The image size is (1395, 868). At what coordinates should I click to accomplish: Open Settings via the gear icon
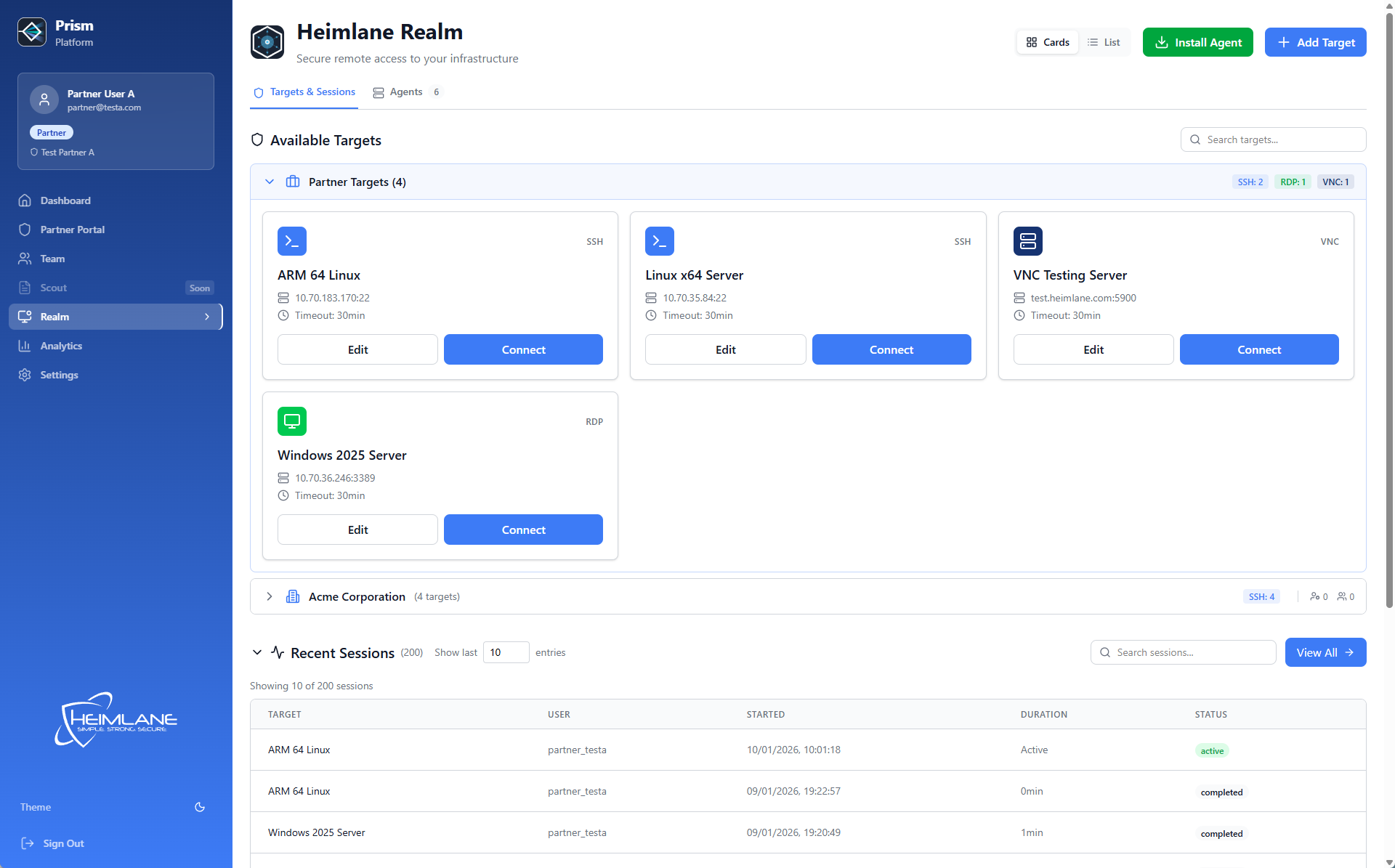[x=25, y=375]
